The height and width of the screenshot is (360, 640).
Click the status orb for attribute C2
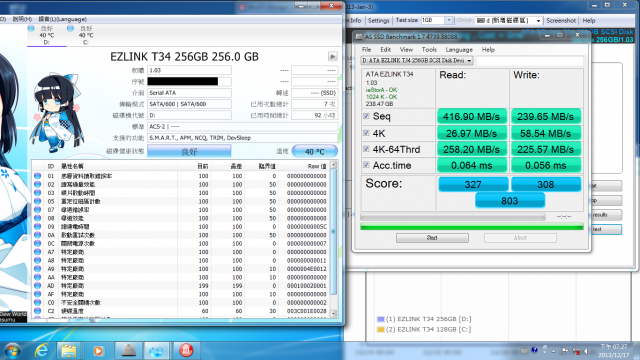click(38, 311)
